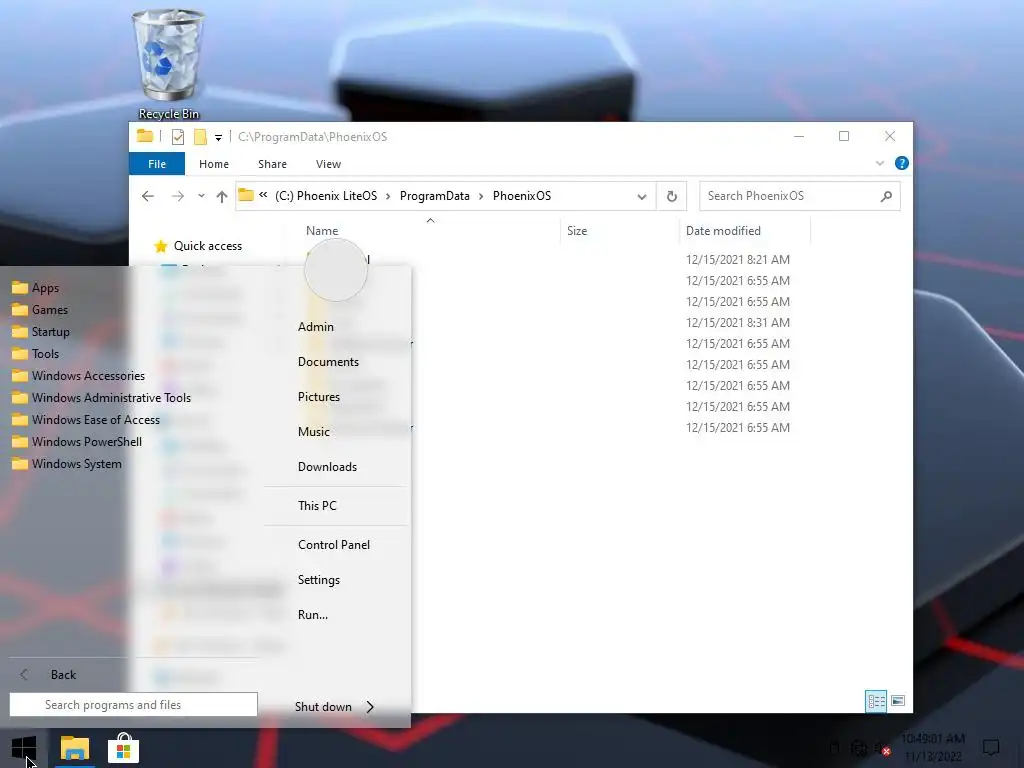Open the Home ribbon tab

(214, 164)
